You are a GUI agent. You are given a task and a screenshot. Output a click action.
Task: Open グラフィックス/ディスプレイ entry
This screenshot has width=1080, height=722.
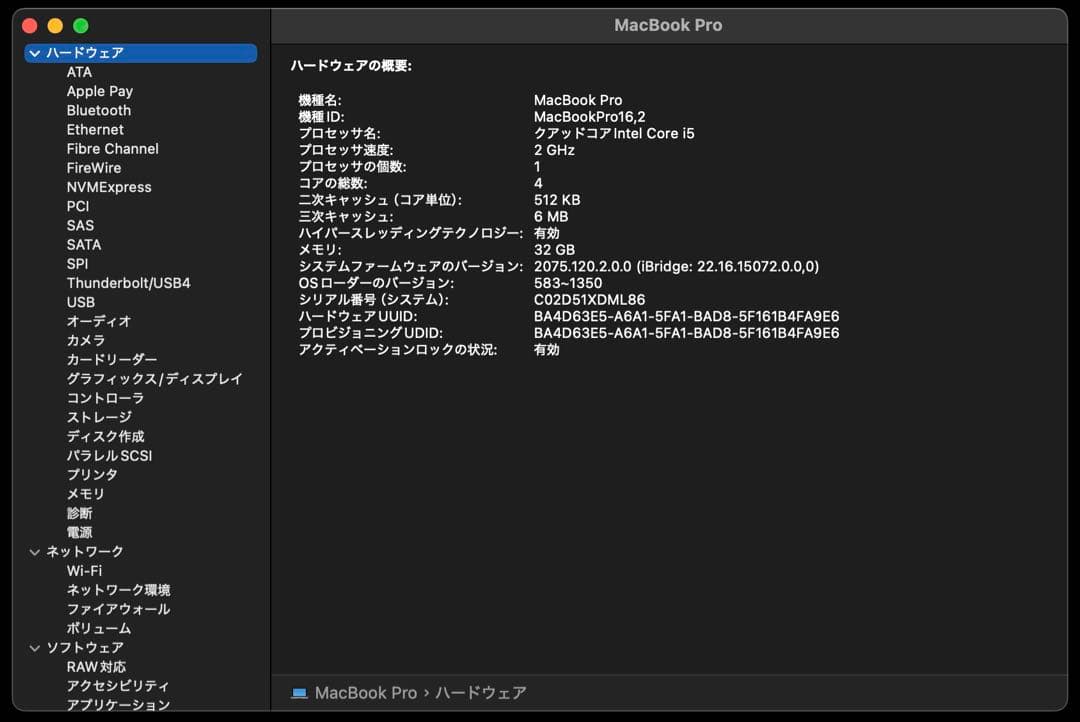click(154, 379)
